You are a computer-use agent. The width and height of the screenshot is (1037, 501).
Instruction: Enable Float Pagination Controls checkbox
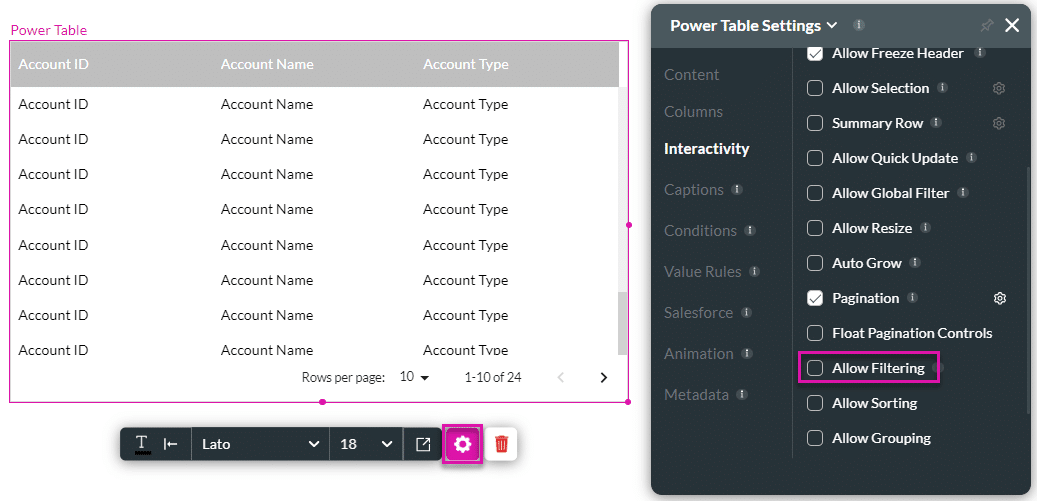[x=815, y=333]
